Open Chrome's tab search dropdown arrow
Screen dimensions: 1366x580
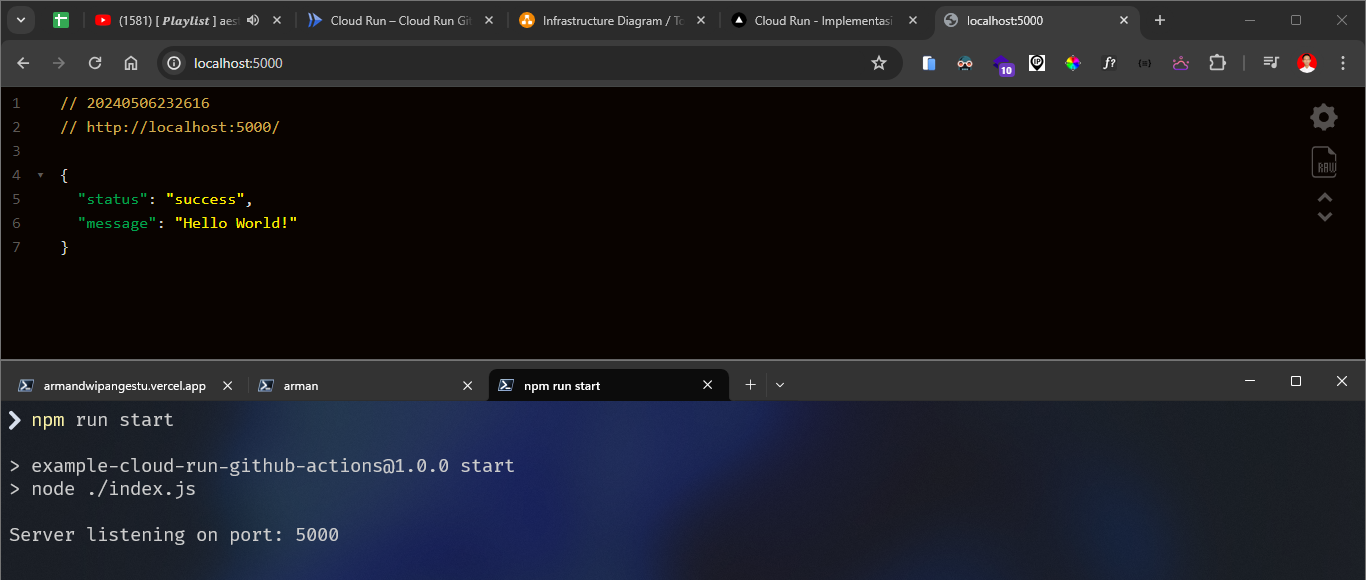pos(20,19)
